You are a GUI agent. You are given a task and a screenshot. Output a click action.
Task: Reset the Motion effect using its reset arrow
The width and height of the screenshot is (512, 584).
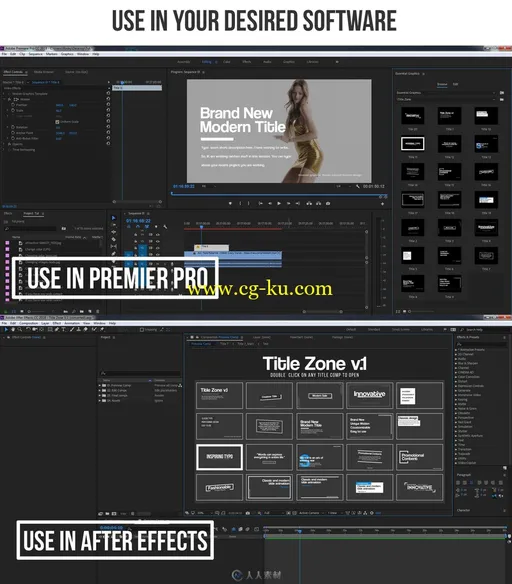(108, 99)
